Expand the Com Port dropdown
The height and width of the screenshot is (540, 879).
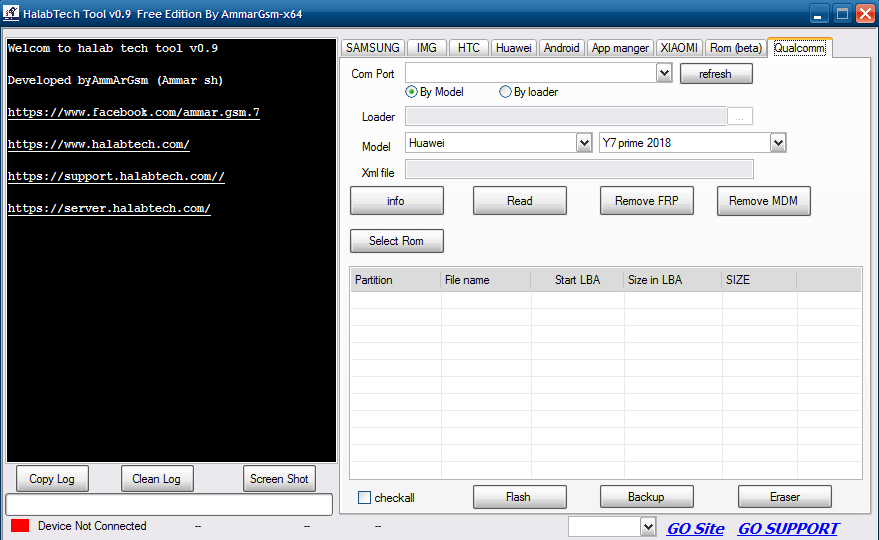tap(664, 73)
